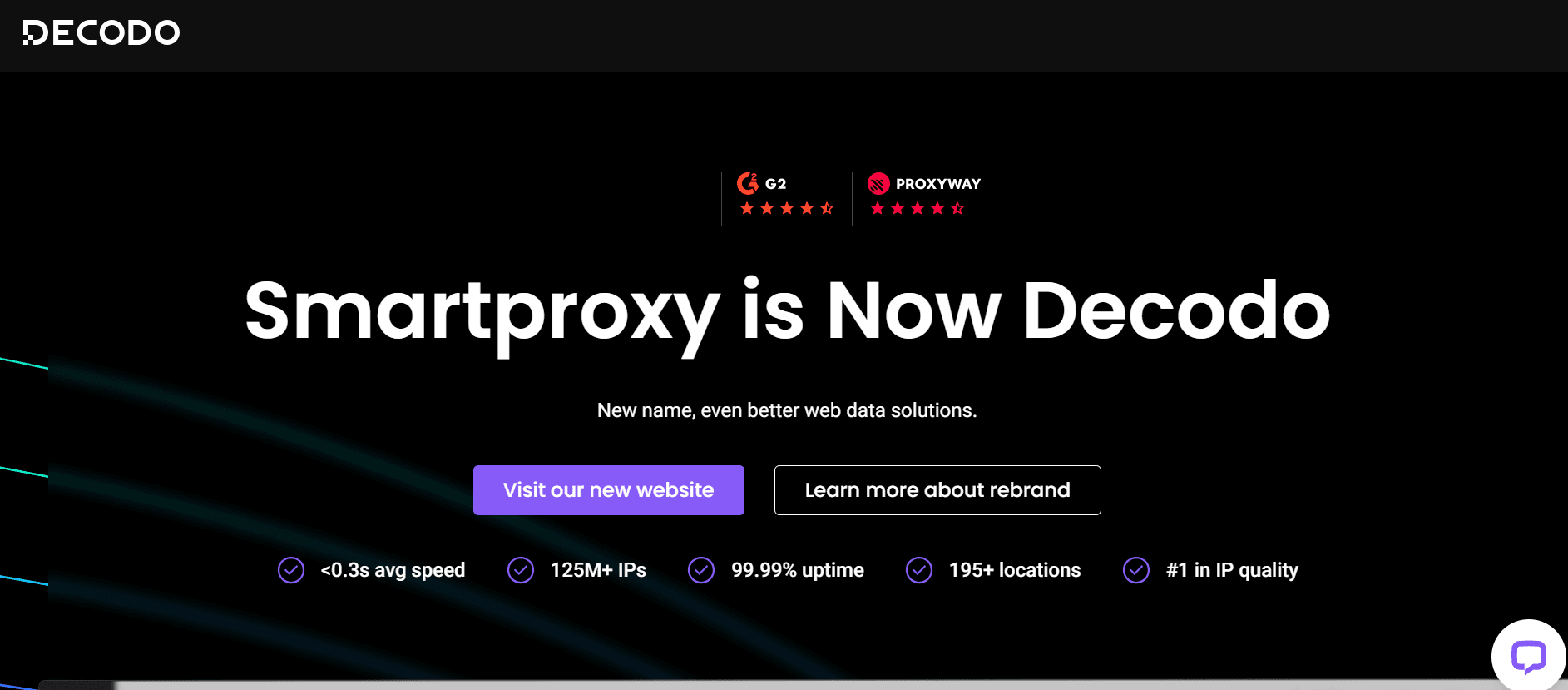This screenshot has width=1568, height=690.
Task: Click the checkmark icon beside 195+ locations
Action: (x=919, y=570)
